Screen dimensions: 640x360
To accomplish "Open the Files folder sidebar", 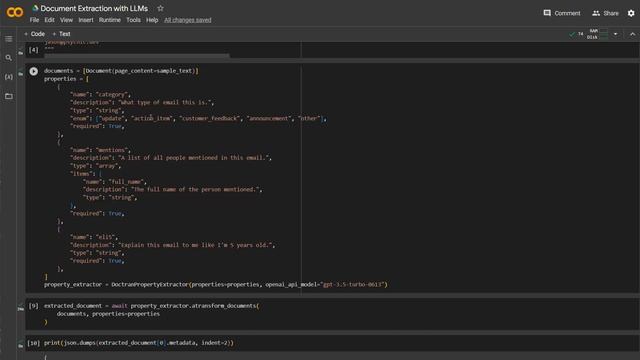I will [x=9, y=96].
